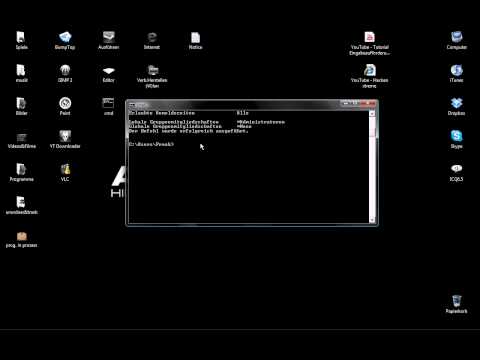This screenshot has height=360, width=480.
Task: Open the YouTube - Tutorial desktop file
Action: (369, 43)
